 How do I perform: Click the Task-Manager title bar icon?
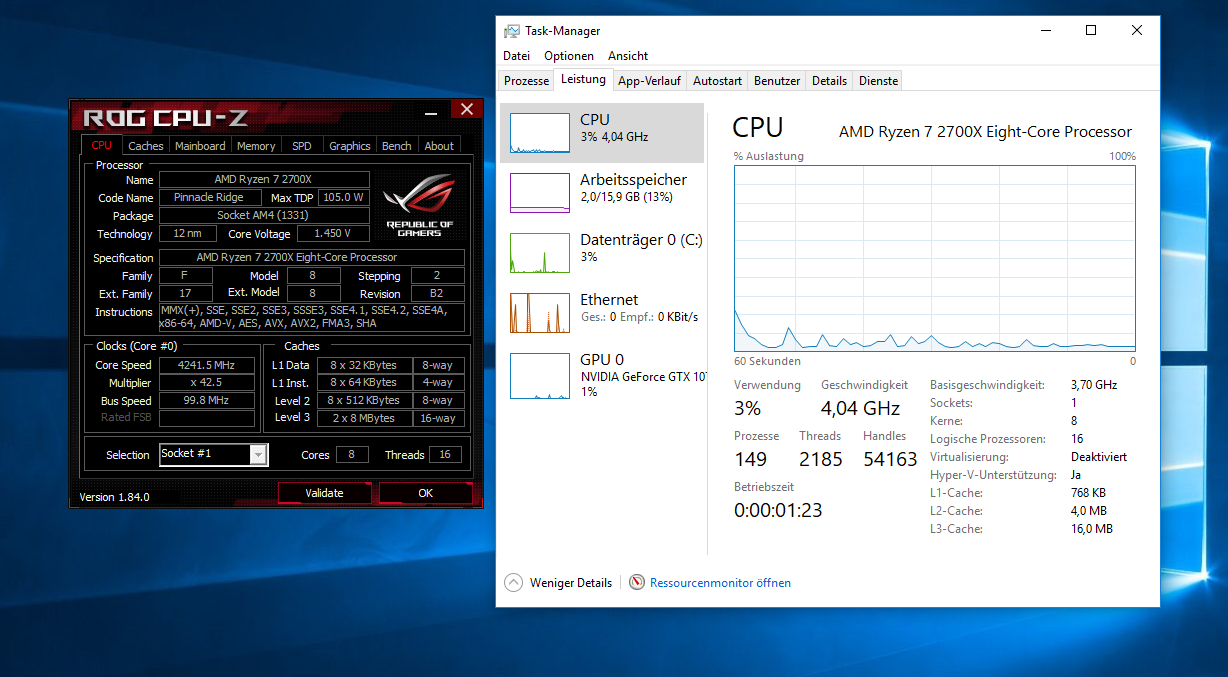(x=512, y=31)
